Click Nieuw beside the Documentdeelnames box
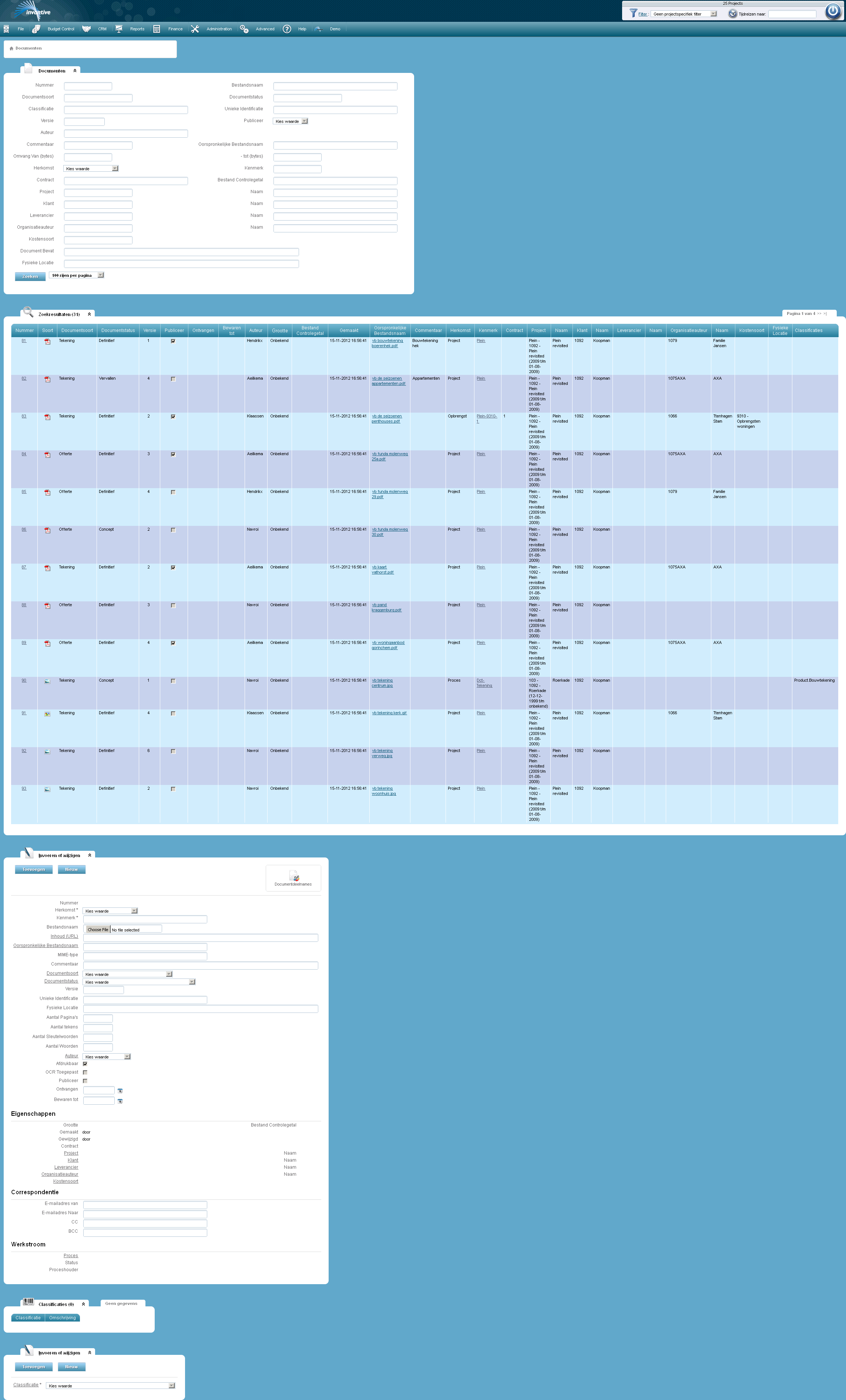 click(x=71, y=869)
